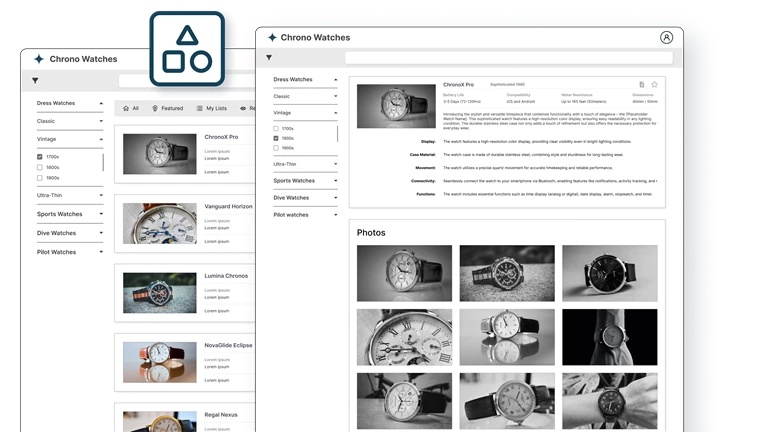Image resolution: width=768 pixels, height=432 pixels.
Task: Collapse Dress Watches in the front window sidebar
Action: pyautogui.click(x=335, y=79)
